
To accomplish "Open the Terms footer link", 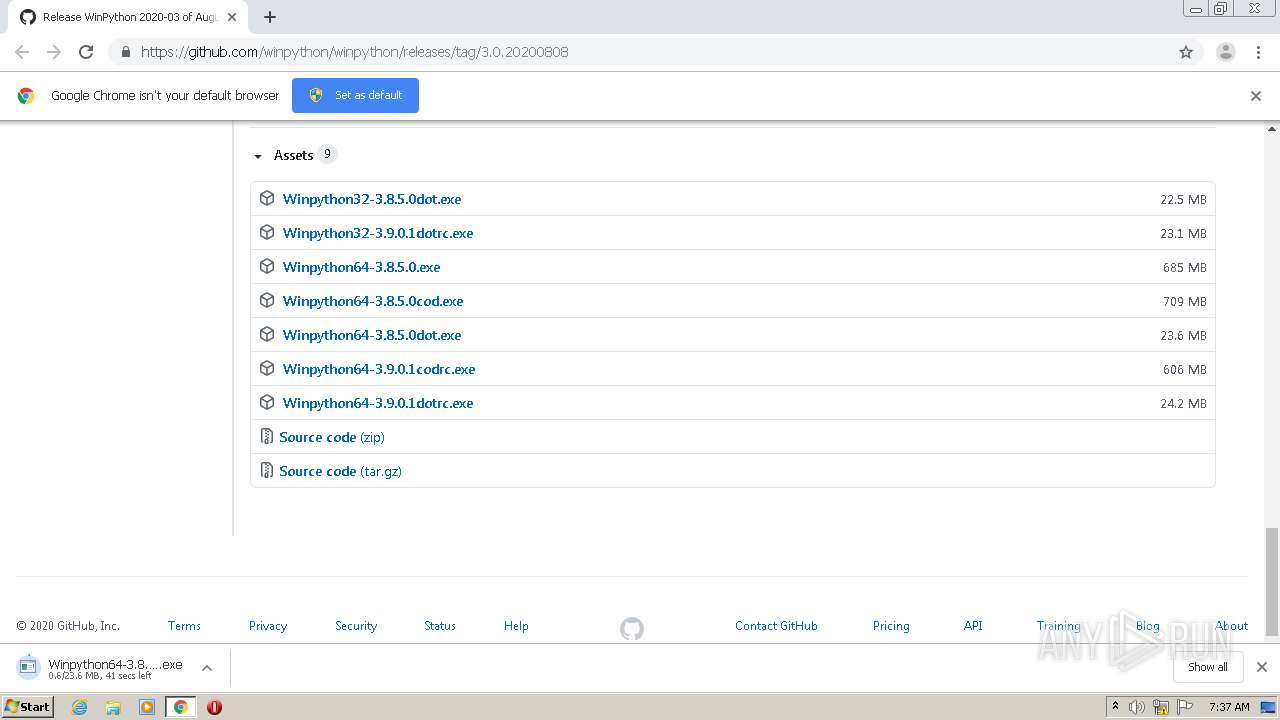I will point(184,626).
